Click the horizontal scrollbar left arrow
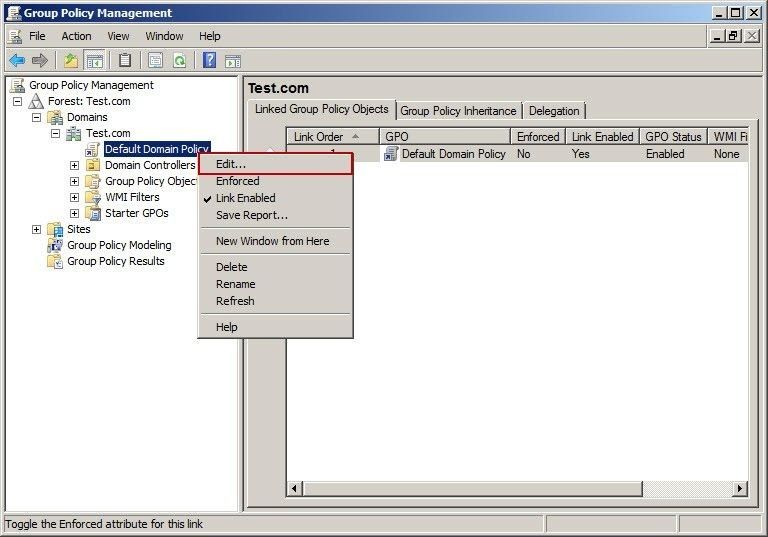The width and height of the screenshot is (768, 537). click(x=294, y=488)
